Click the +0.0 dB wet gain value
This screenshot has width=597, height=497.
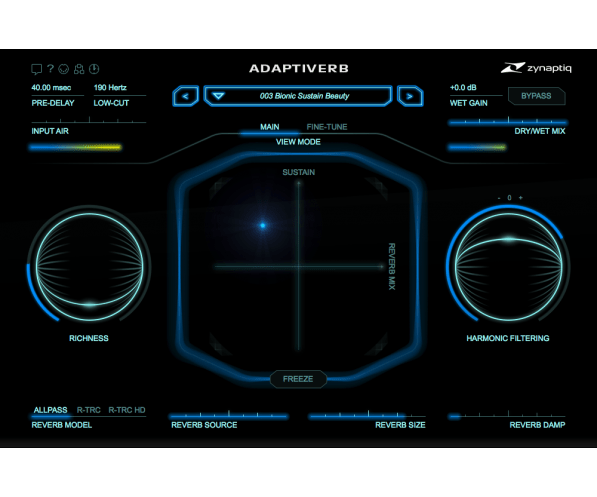coord(463,88)
